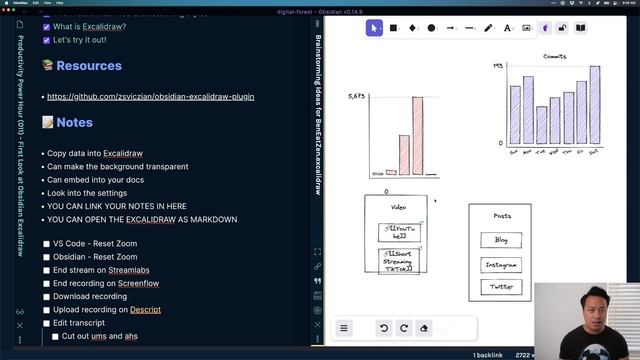The height and width of the screenshot is (360, 640).
Task: Open the obsidian-excalidraw-plugin GitHub link
Action: (x=151, y=97)
